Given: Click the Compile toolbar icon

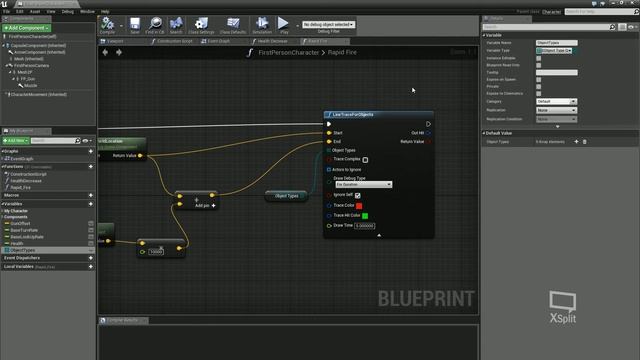Looking at the screenshot, I should pyautogui.click(x=107, y=25).
